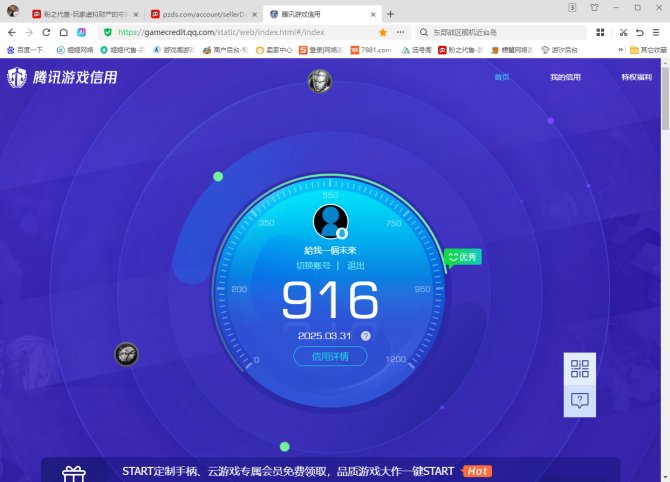670x482 pixels.
Task: Click the START定制手柄 promotion banner text
Action: 288,471
